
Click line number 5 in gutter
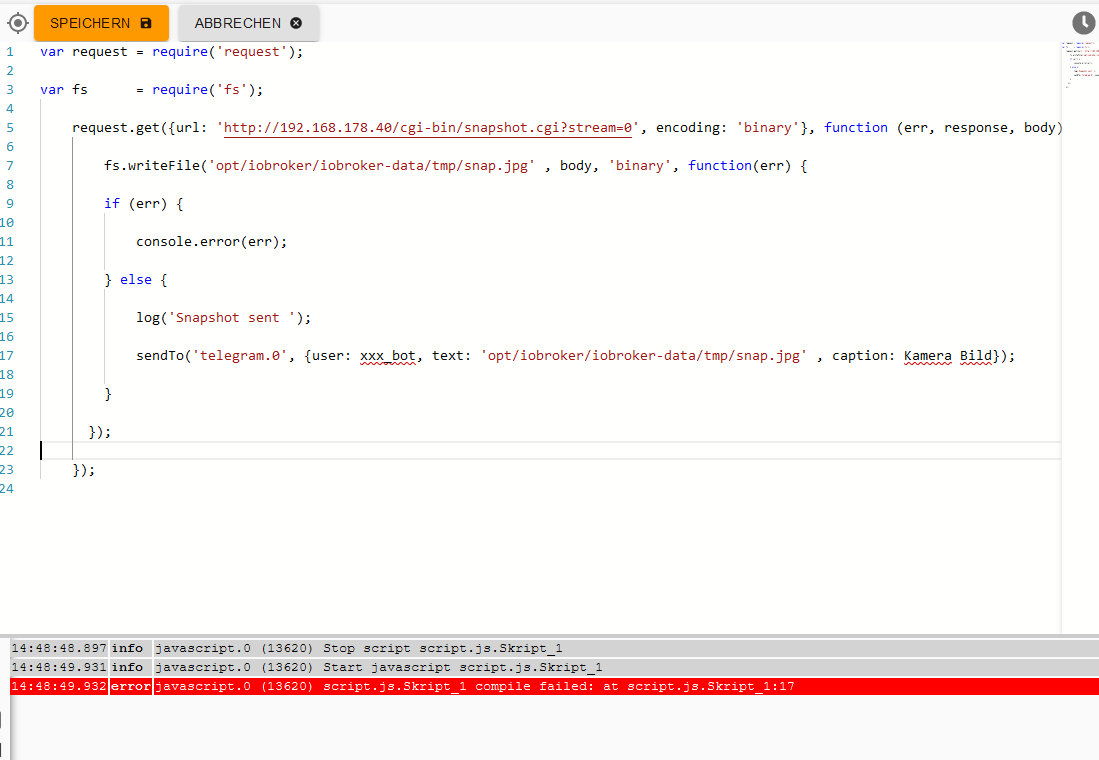click(10, 128)
